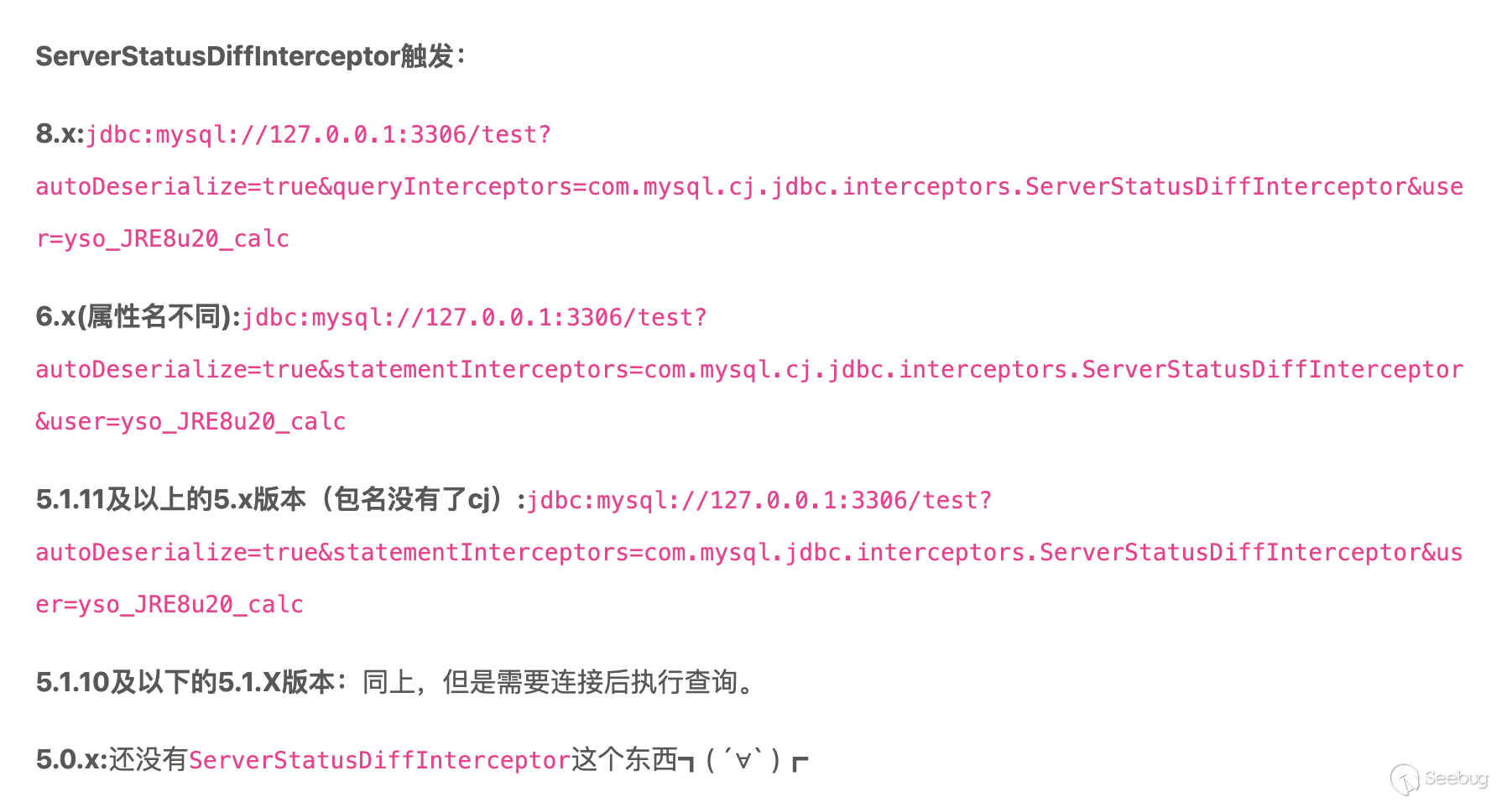This screenshot has height=802, width=1512.
Task: Click the Seebug watermark logo icon
Action: (1404, 779)
